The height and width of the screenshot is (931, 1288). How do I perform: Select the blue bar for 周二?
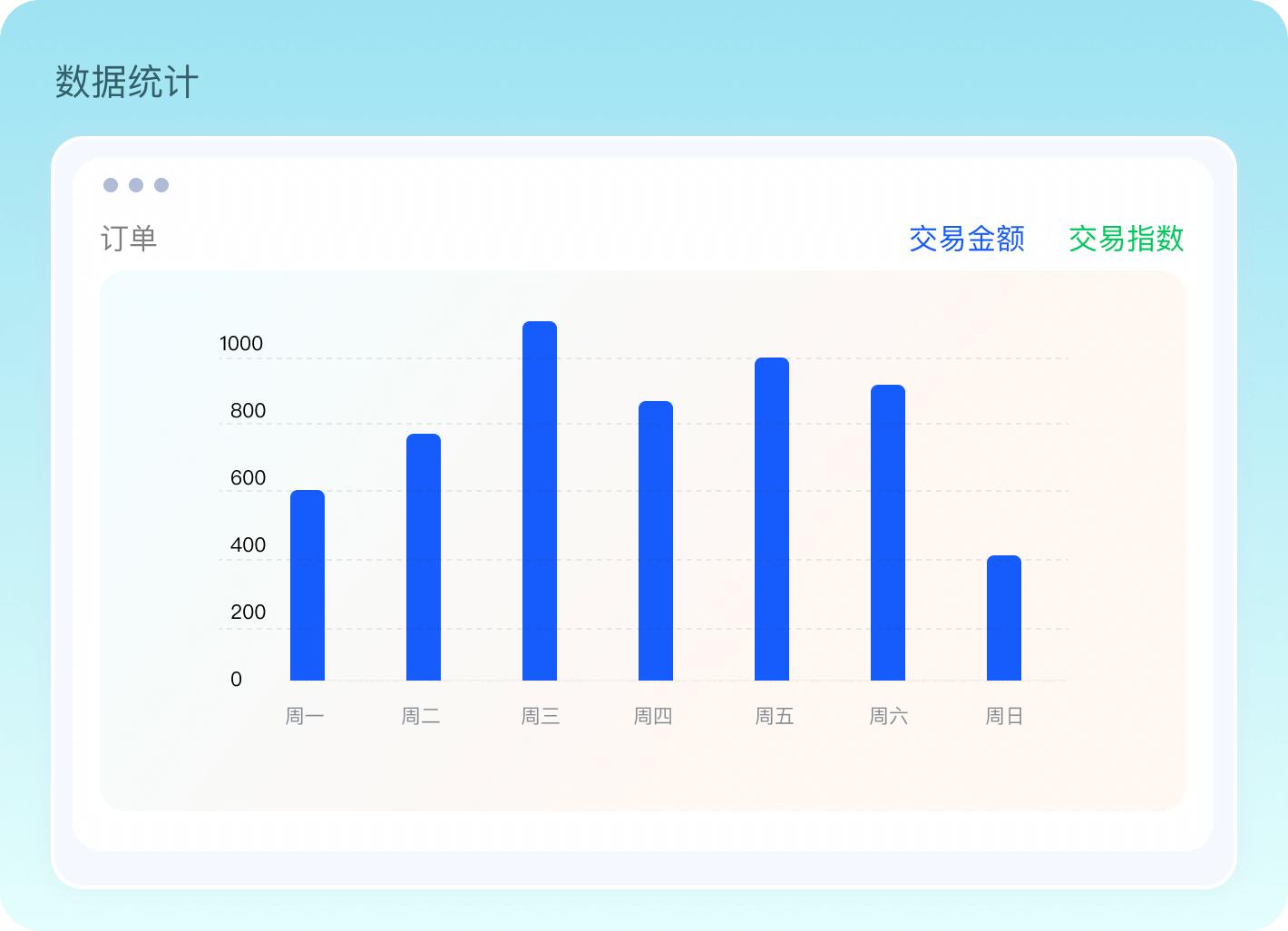(x=424, y=557)
